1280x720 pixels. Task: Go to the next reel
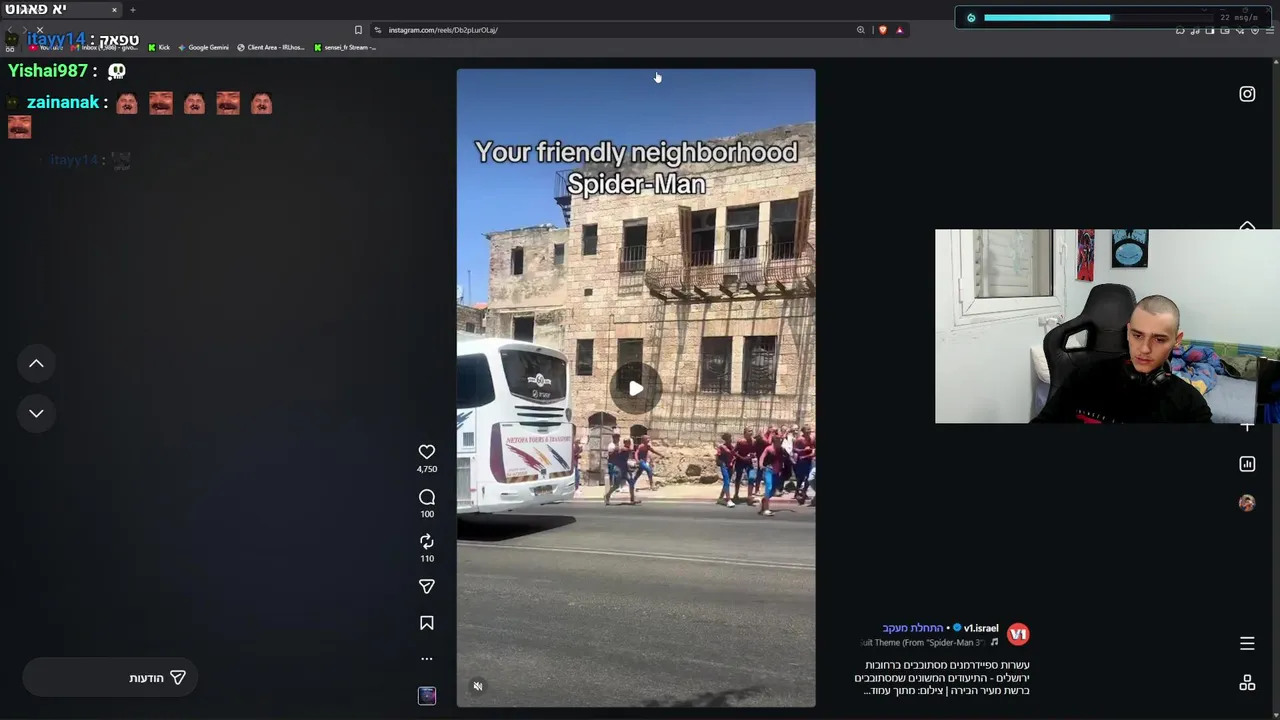tap(36, 413)
